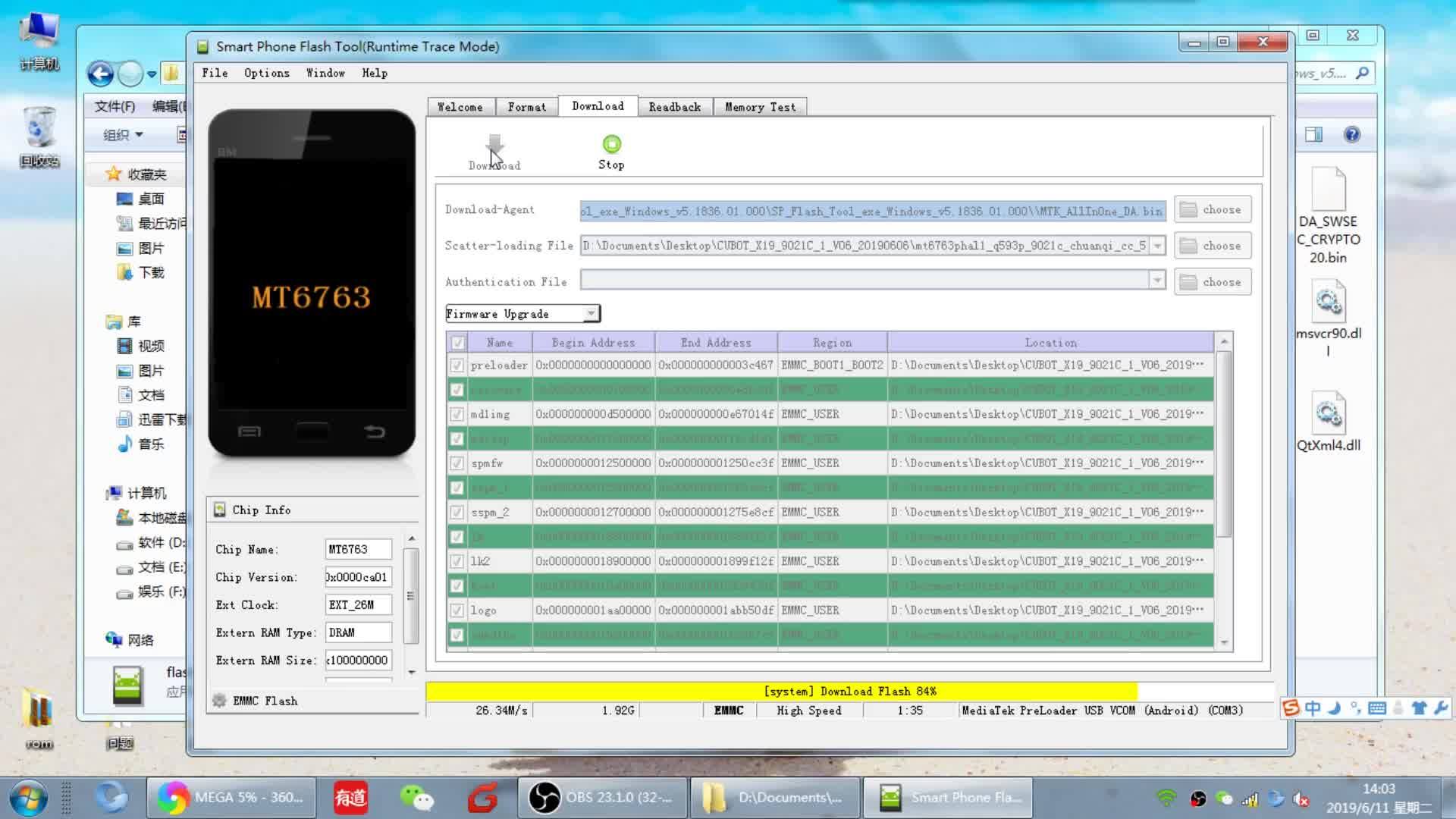Click the Chip Info scroll-down arrow
The image size is (1456, 819).
(412, 673)
